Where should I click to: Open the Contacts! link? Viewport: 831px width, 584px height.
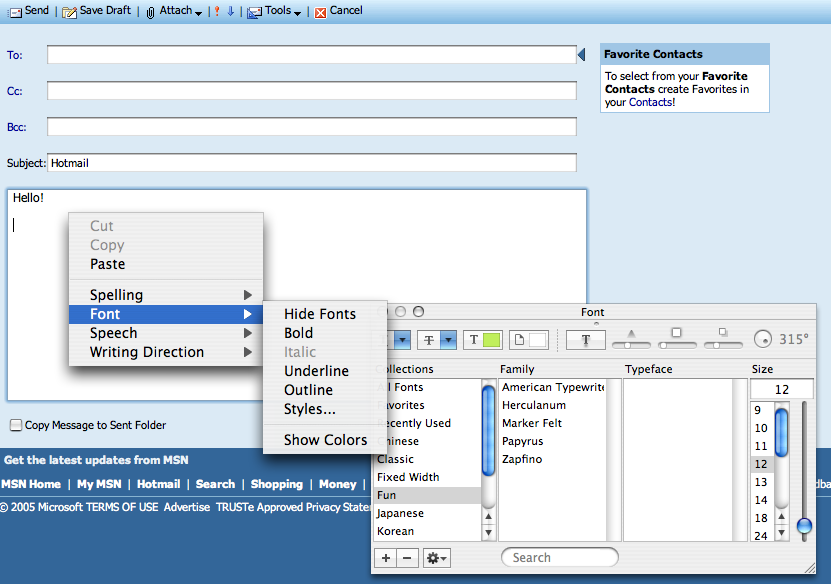coord(652,102)
